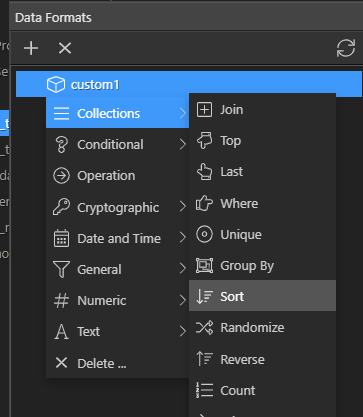Click the Where pointing hand icon
The image size is (363, 417).
(204, 203)
